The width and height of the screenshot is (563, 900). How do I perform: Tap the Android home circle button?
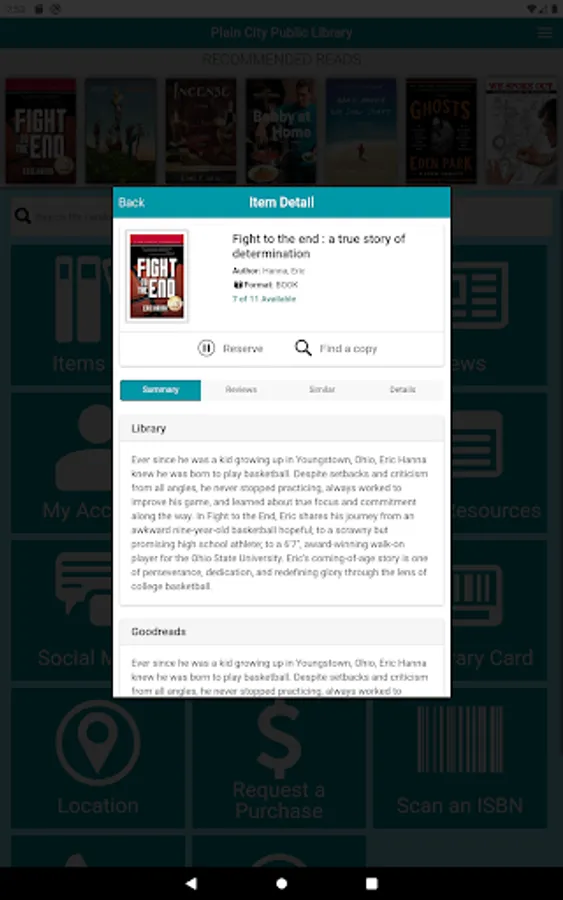(281, 883)
